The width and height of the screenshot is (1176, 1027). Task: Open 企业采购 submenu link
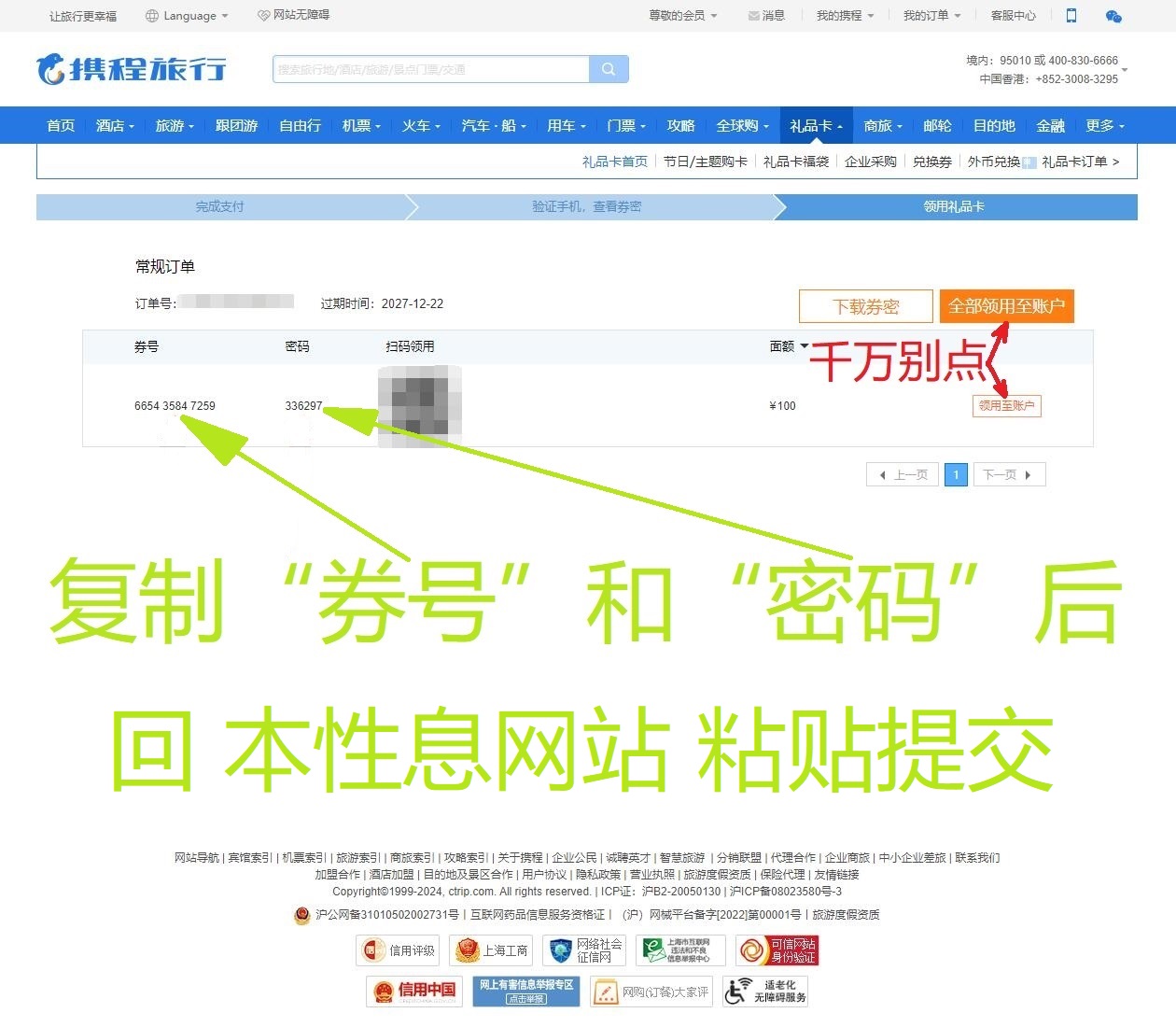(x=871, y=162)
